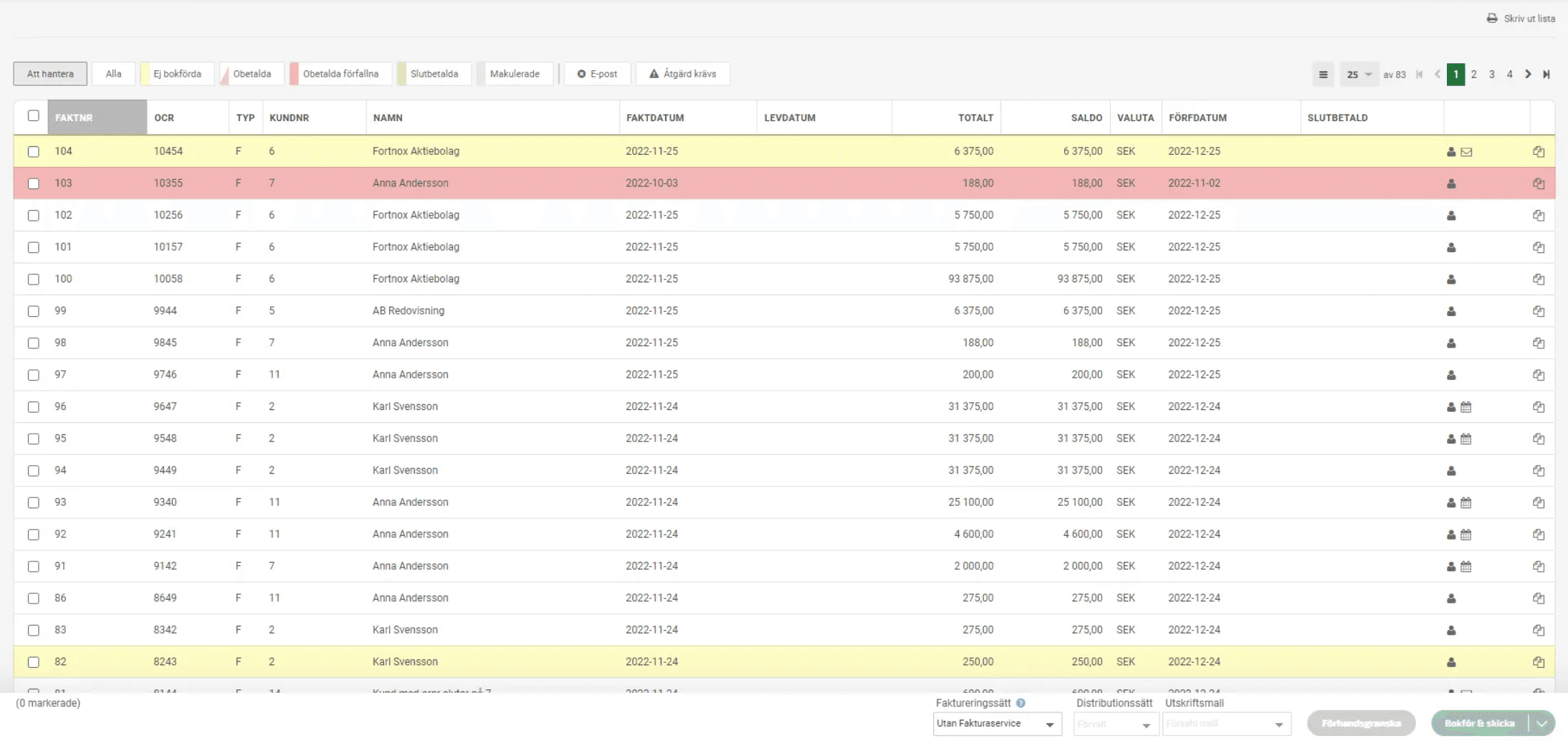Show Obetalda invoices
The width and height of the screenshot is (1568, 741).
pos(252,74)
